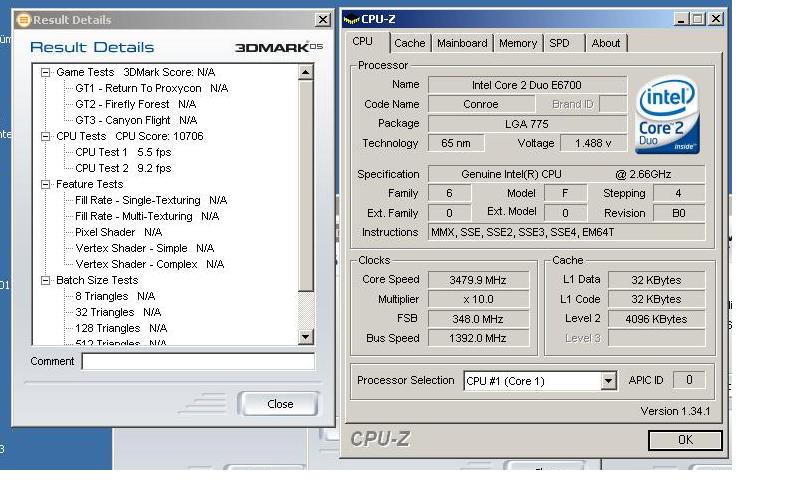The image size is (800, 500).
Task: Click the Version 1.34.1 text
Action: click(675, 411)
